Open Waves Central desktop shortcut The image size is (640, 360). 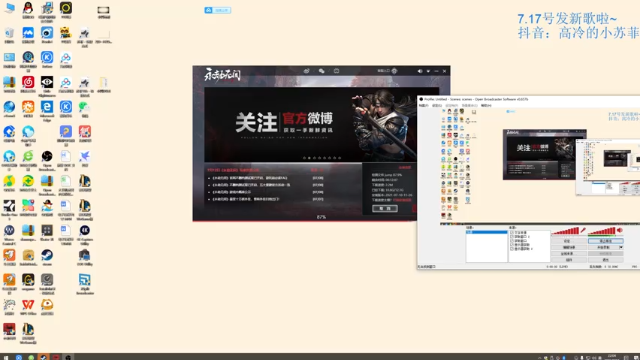tap(9, 235)
